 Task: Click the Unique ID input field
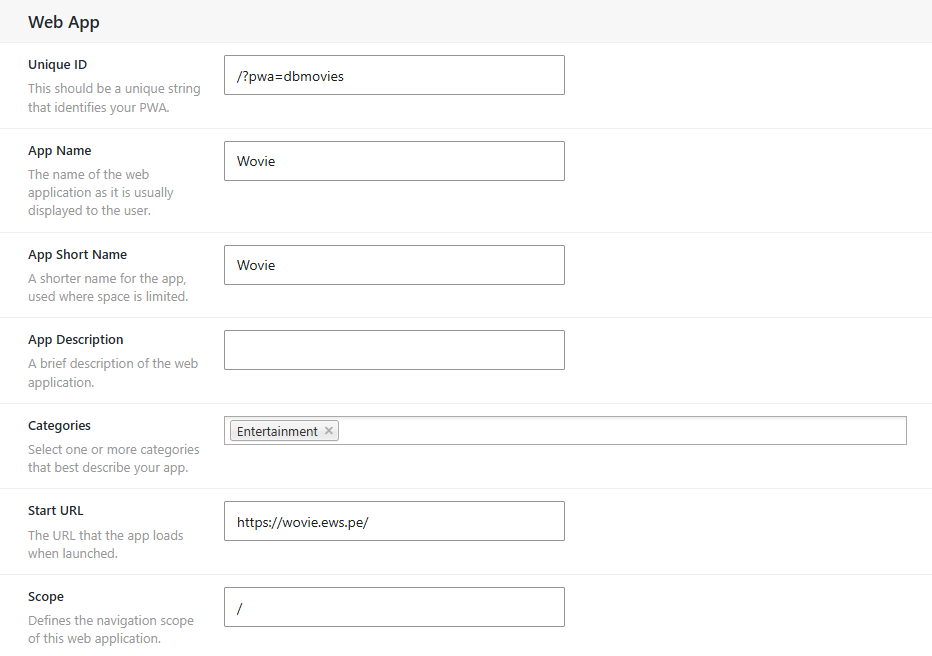coord(394,75)
